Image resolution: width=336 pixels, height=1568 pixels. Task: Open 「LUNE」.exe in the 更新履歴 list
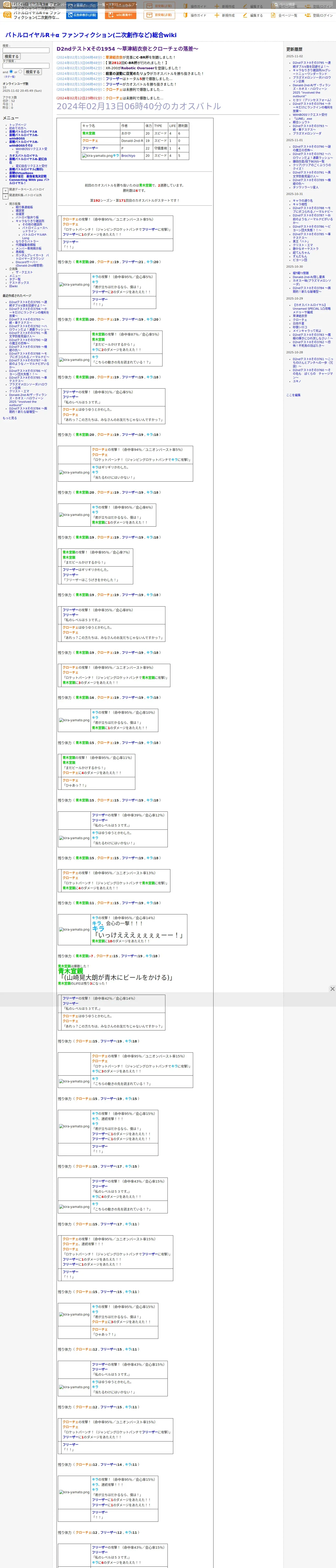click(x=303, y=119)
